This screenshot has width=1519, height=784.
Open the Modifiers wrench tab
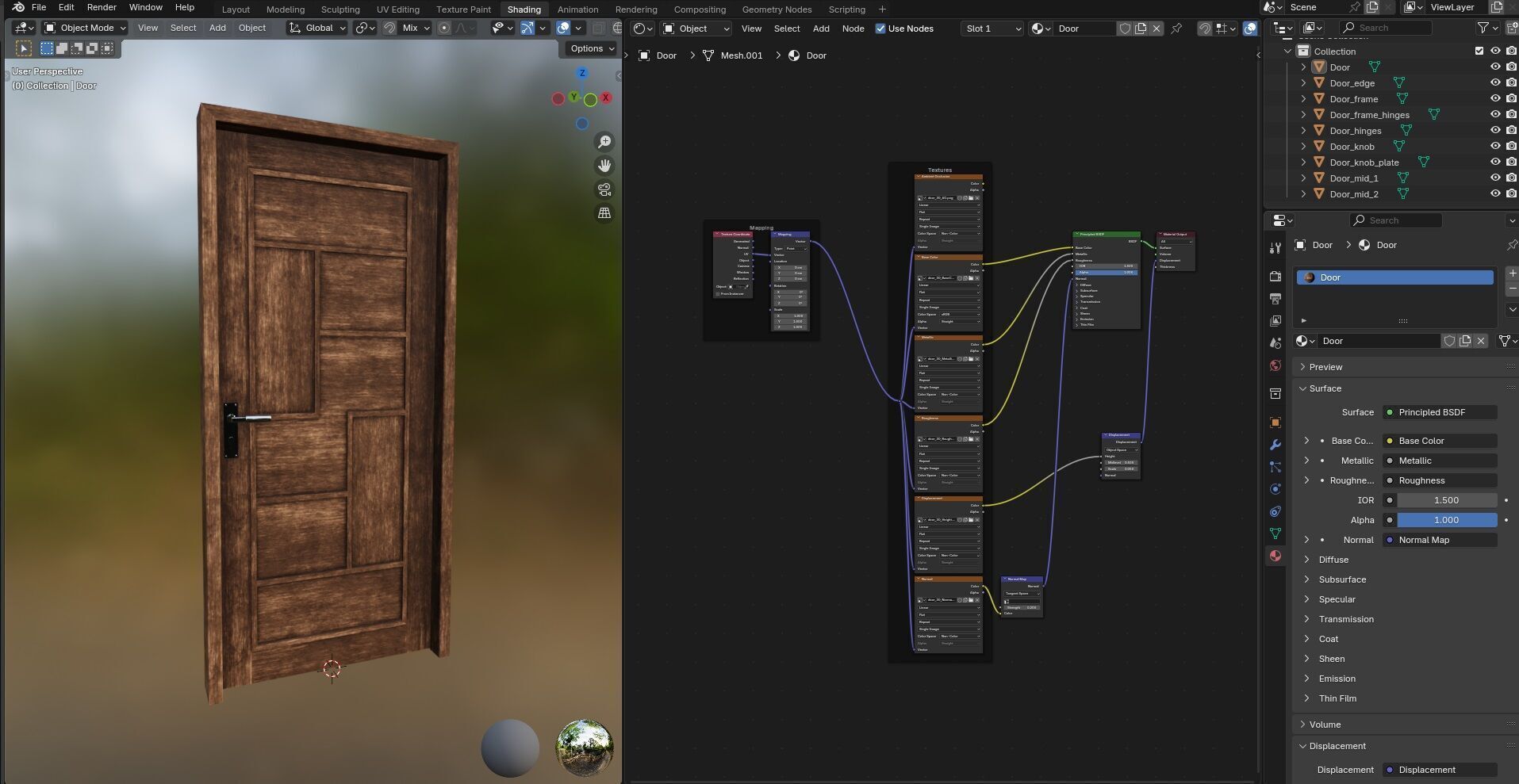[x=1275, y=445]
